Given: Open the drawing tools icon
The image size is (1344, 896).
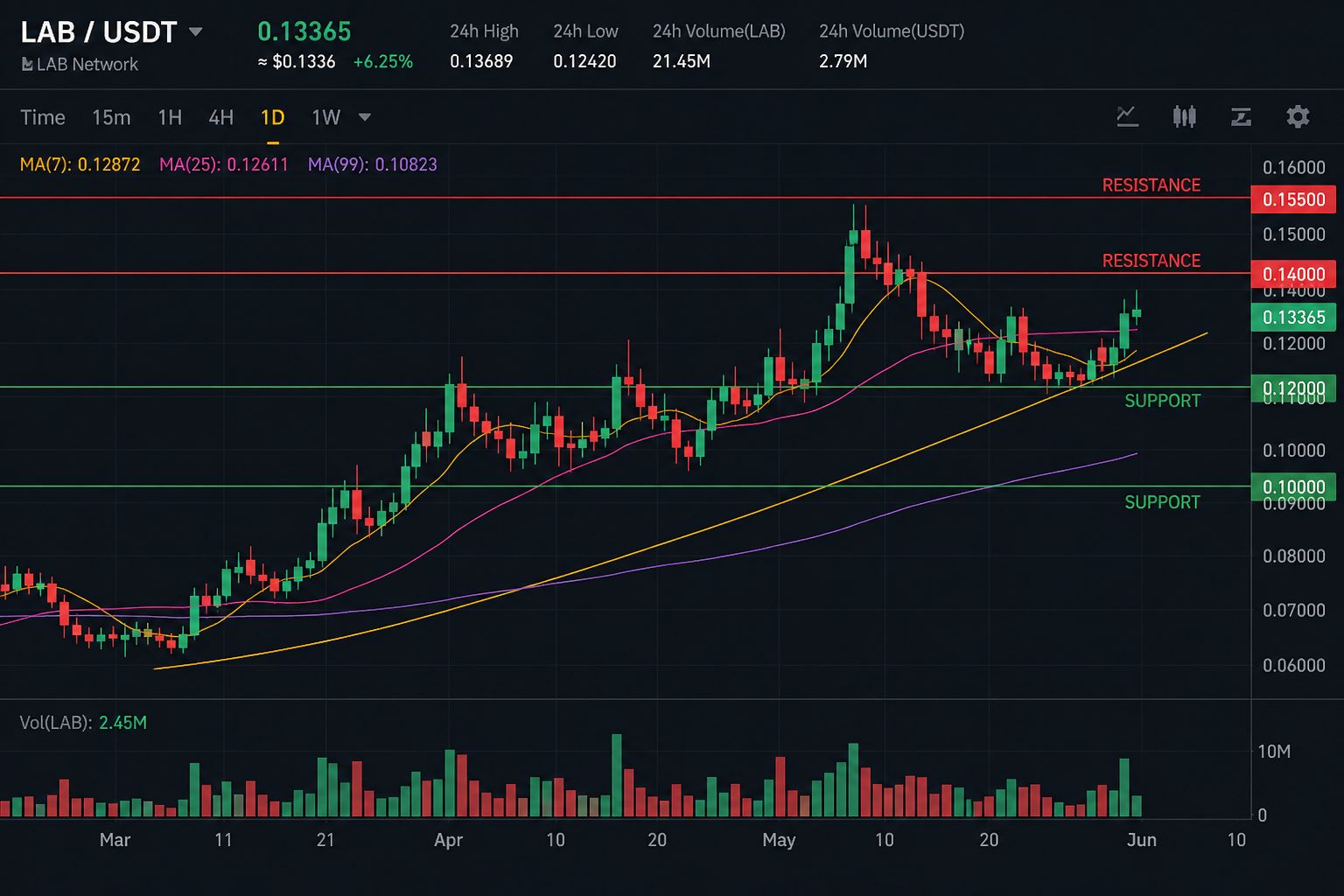Looking at the screenshot, I should pyautogui.click(x=1241, y=116).
